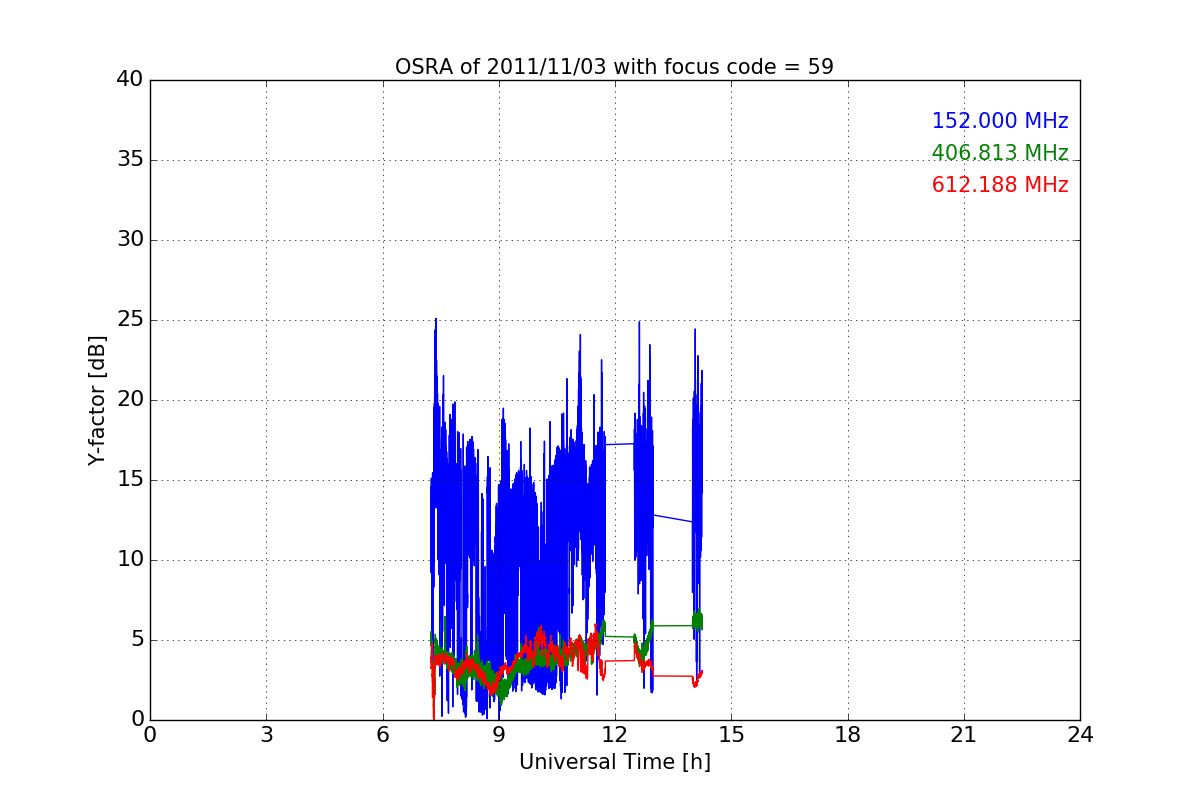Click the Universal Time [h] axis label
This screenshot has width=1200, height=800.
point(615,762)
